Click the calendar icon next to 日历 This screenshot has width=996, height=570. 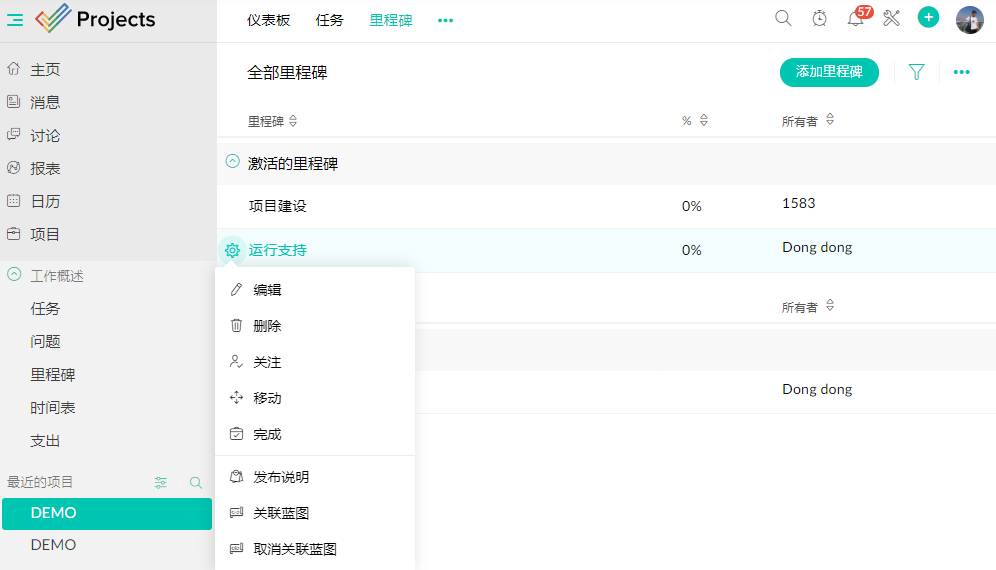(x=13, y=201)
